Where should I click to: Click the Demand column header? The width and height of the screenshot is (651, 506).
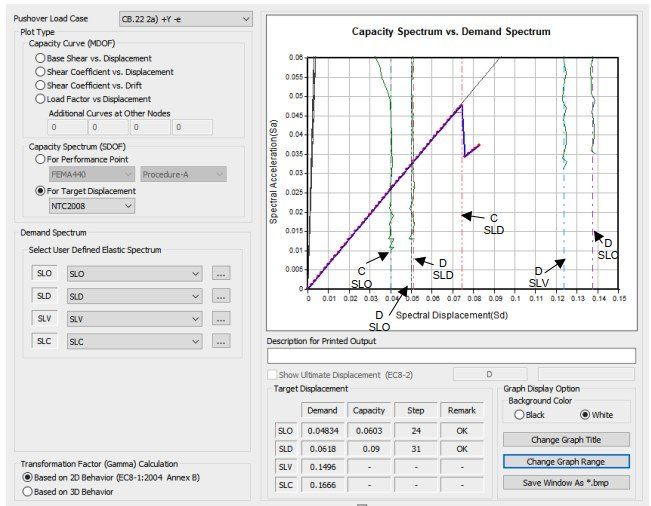pos(323,410)
